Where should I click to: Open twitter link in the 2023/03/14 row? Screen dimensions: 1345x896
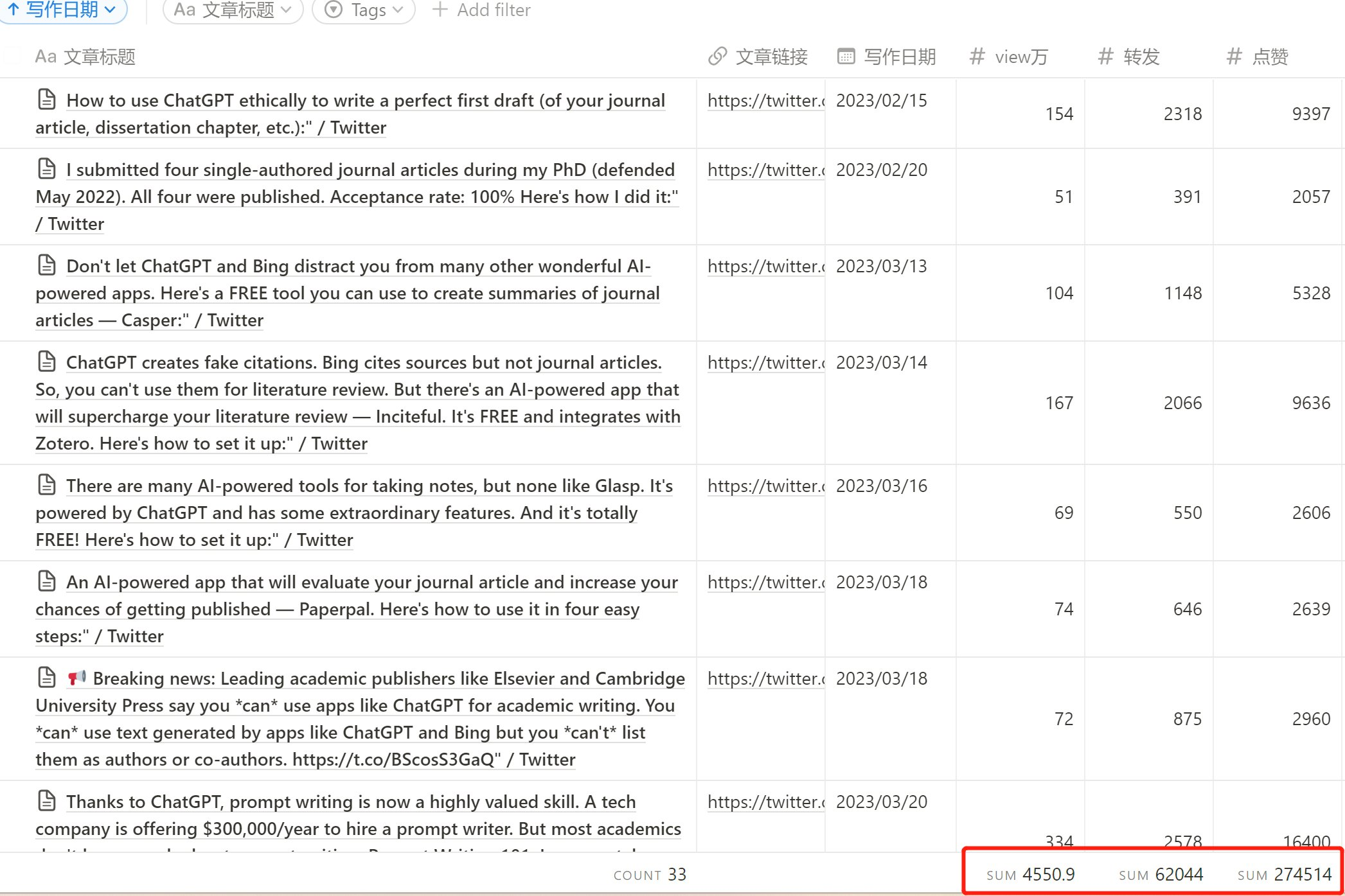click(765, 362)
